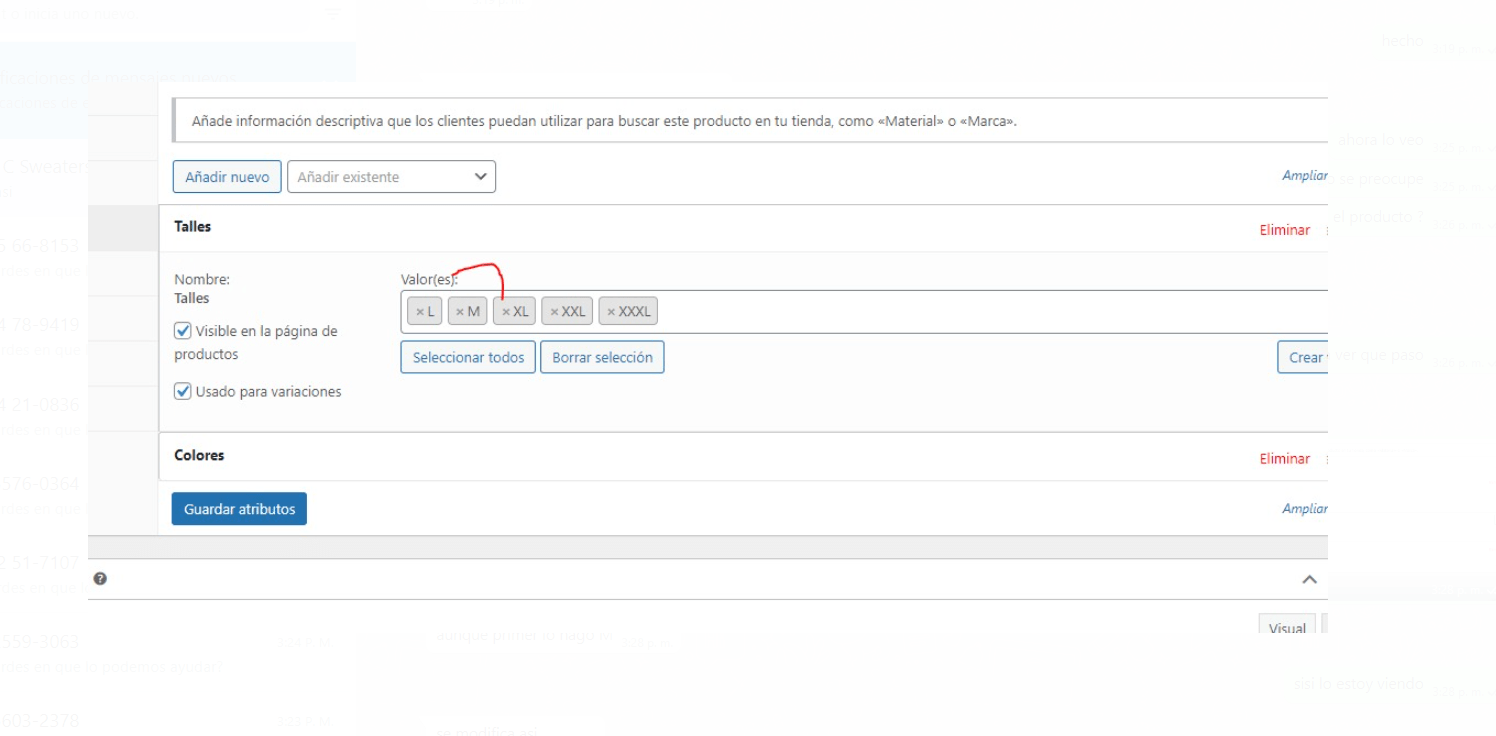The image size is (1496, 736).
Task: Remove the L size value tag
Action: 421,312
